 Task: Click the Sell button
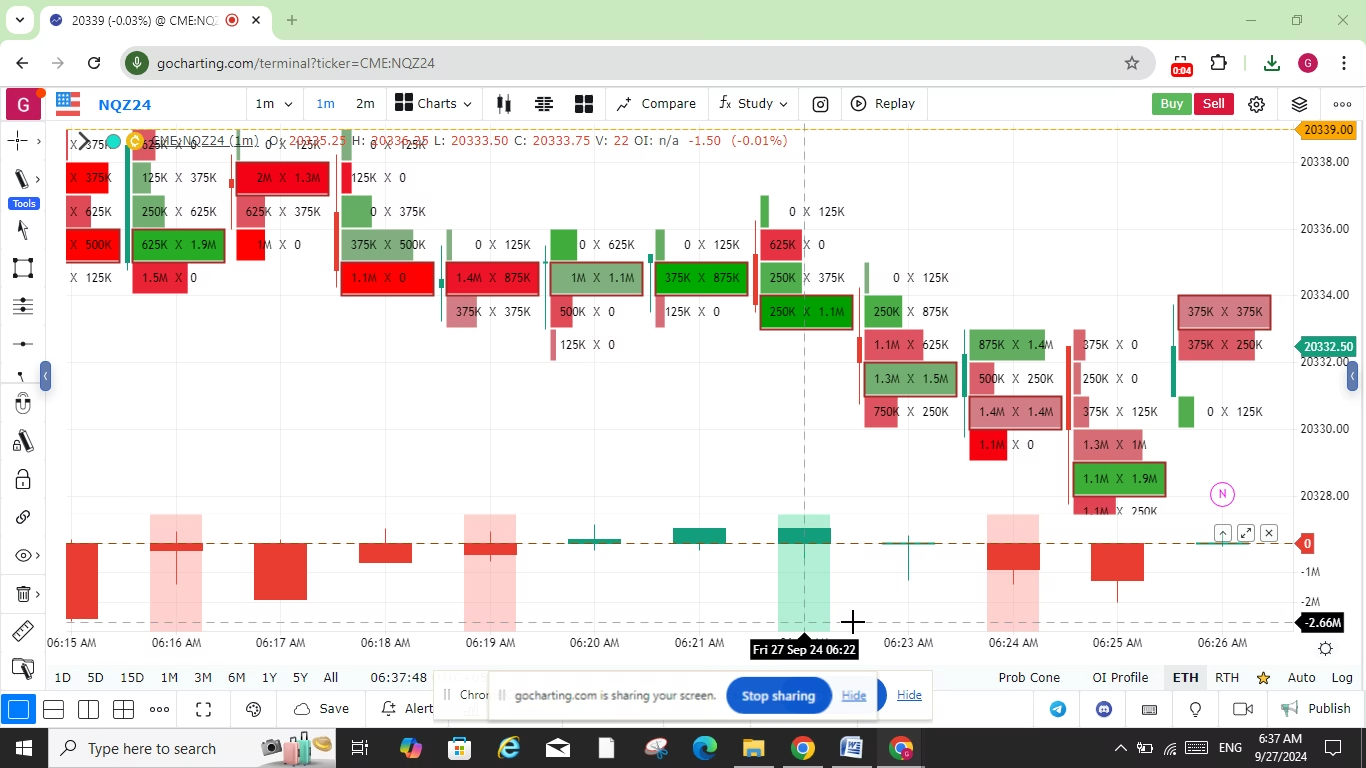pyautogui.click(x=1213, y=103)
